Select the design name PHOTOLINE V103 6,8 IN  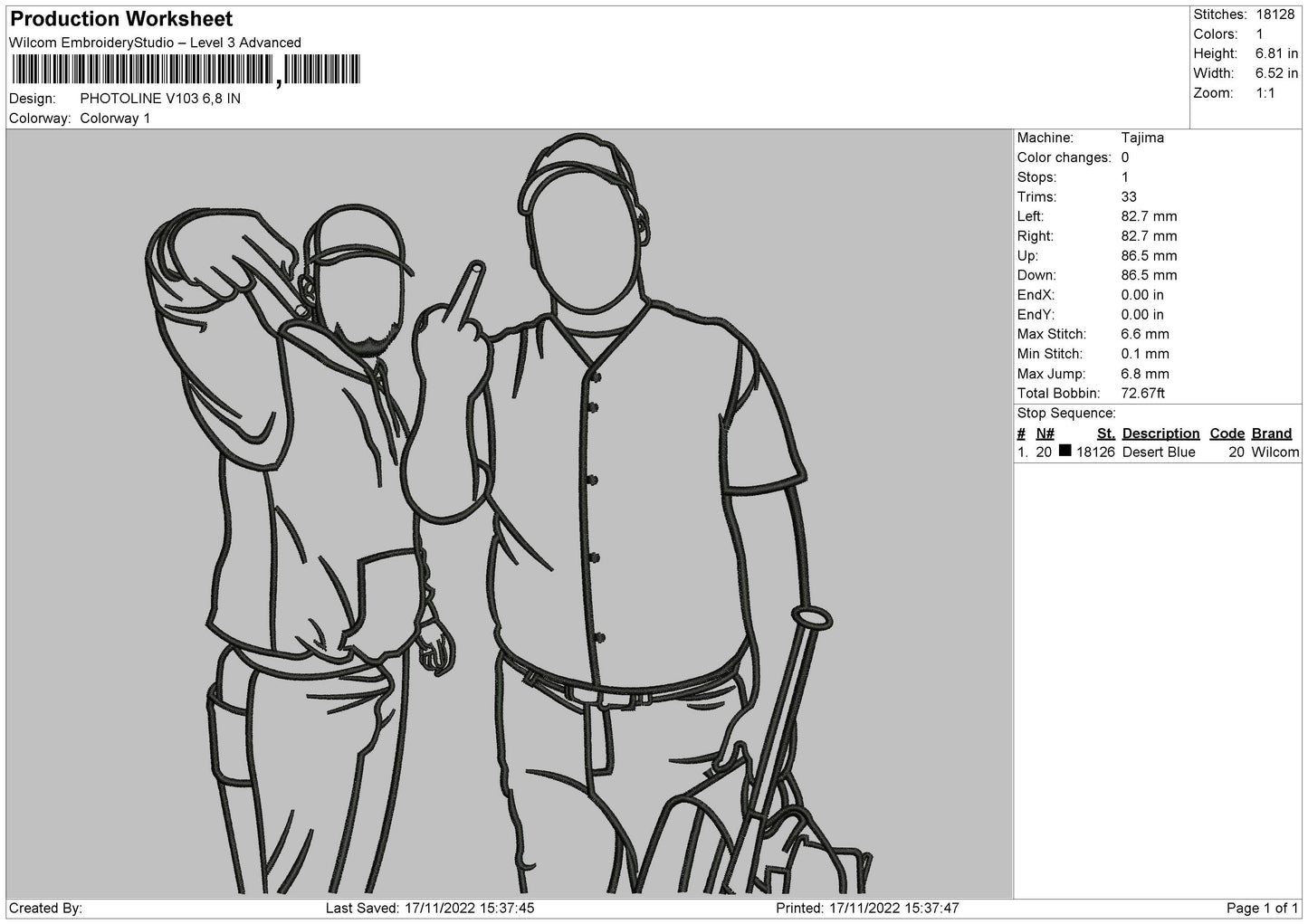(x=160, y=99)
